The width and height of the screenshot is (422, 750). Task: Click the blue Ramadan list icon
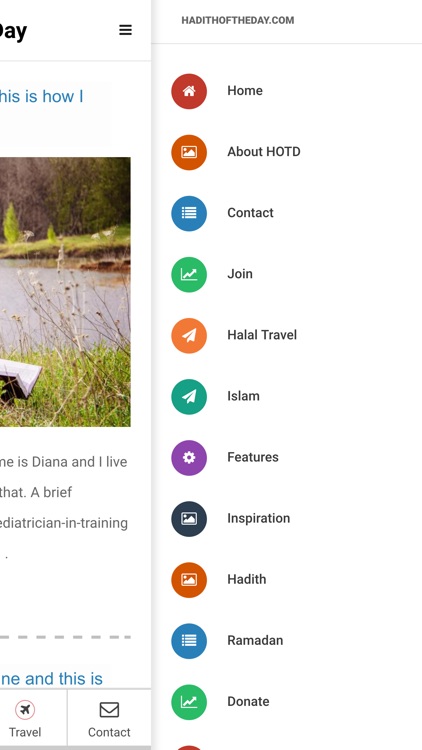point(189,641)
